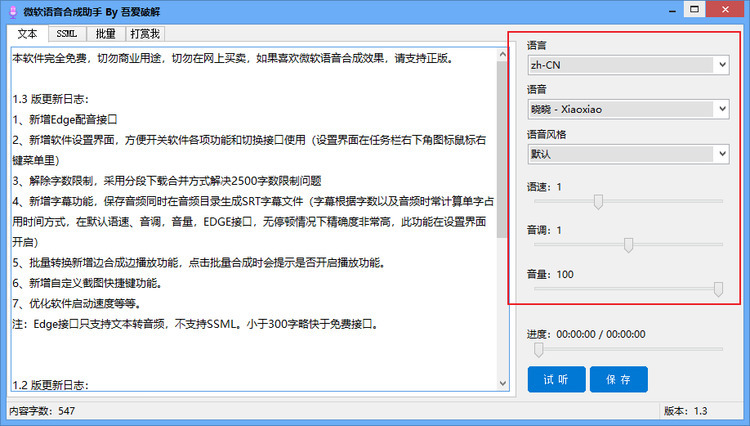750x426 pixels.
Task: Click the purple microphone app icon
Action: (x=13, y=12)
